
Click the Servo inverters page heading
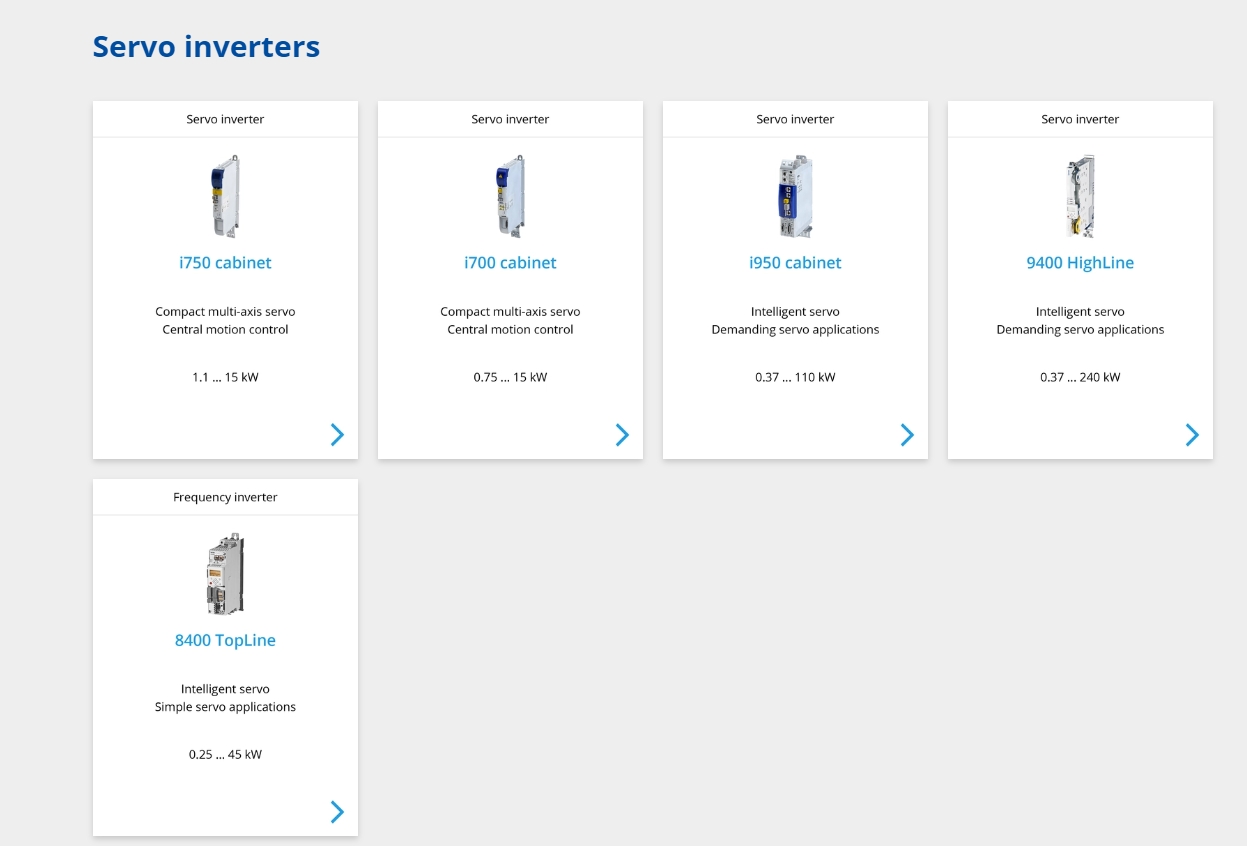[206, 47]
